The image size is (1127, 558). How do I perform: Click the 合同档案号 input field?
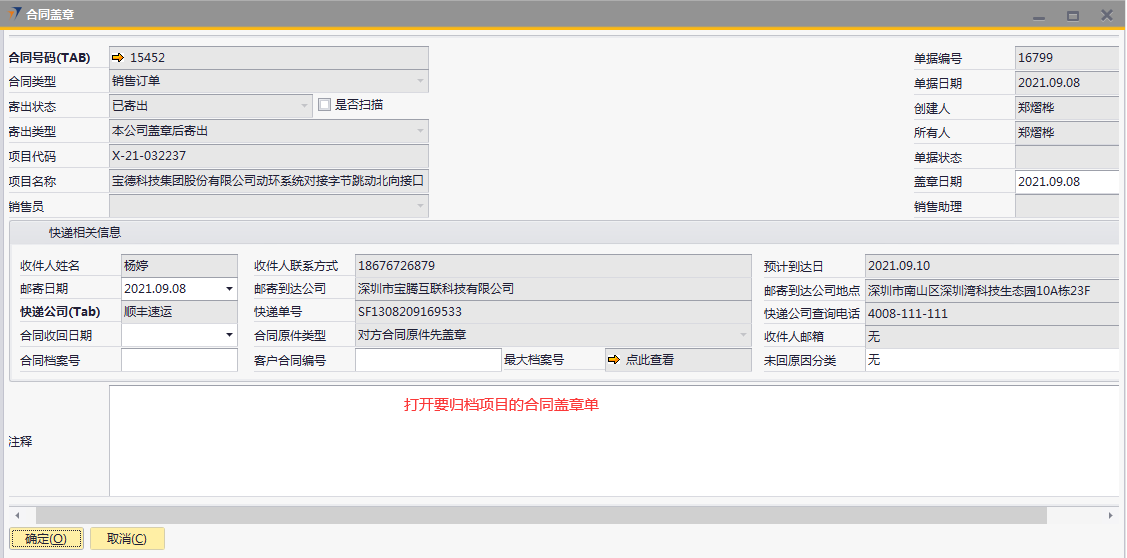tap(179, 360)
